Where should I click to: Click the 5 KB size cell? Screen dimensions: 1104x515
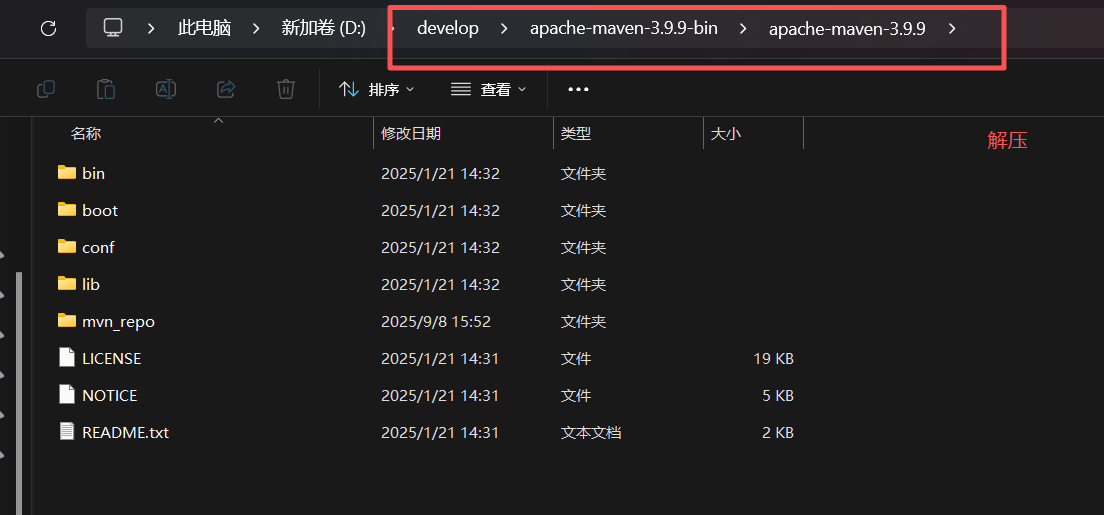[778, 395]
